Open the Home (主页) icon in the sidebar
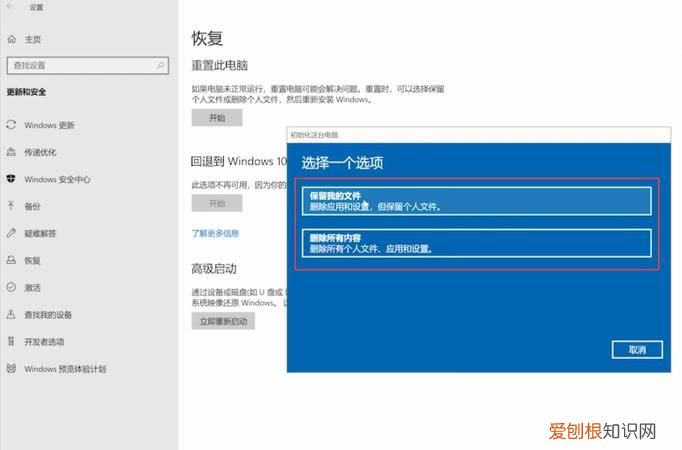This screenshot has width=682, height=450. pyautogui.click(x=12, y=39)
